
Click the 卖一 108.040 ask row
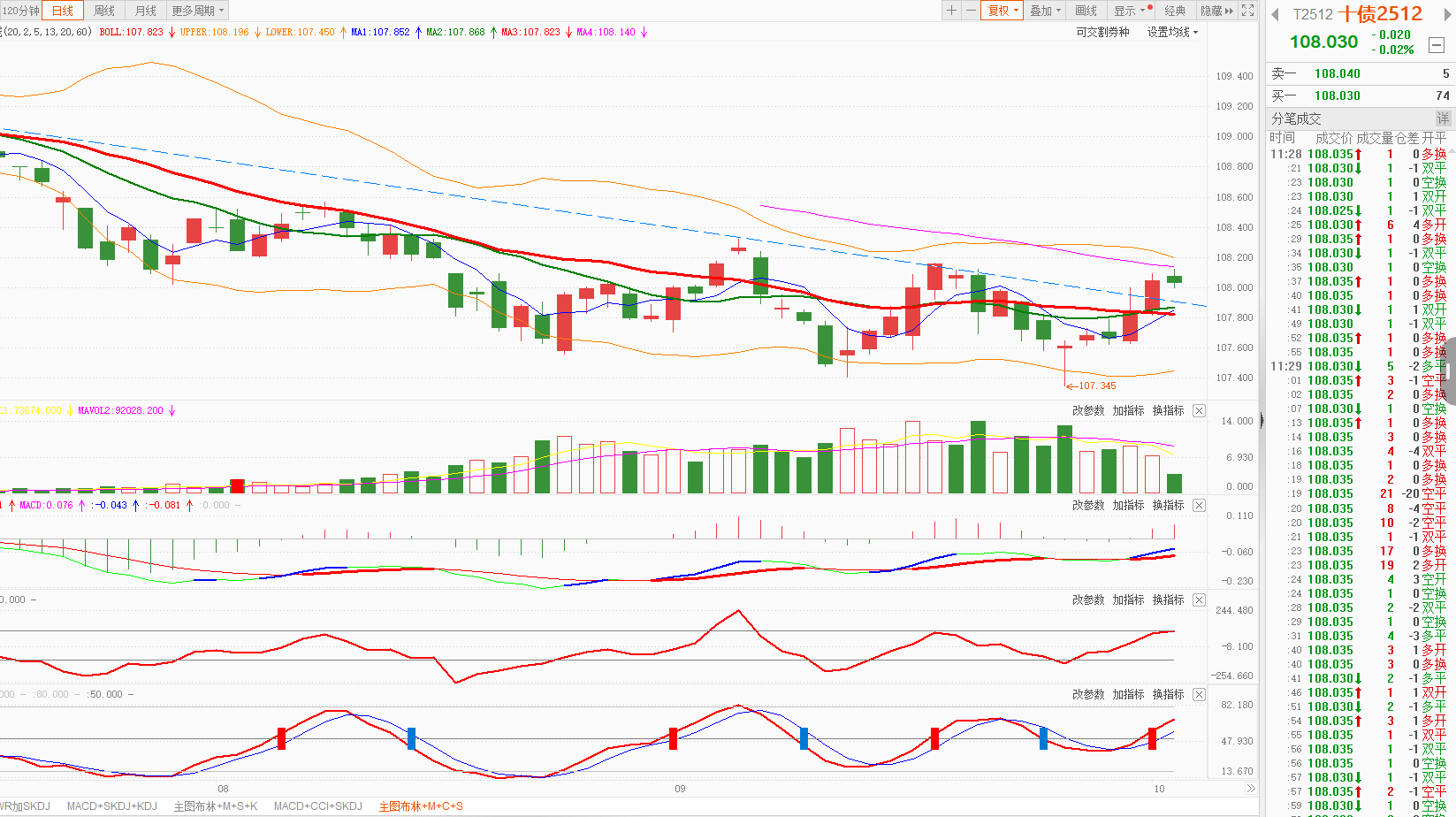(x=1361, y=73)
